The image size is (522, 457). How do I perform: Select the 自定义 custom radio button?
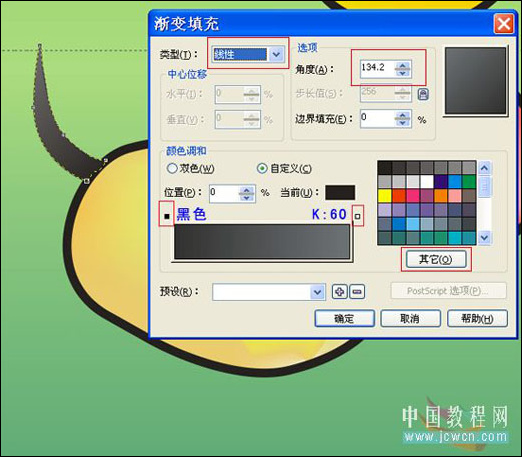262,168
